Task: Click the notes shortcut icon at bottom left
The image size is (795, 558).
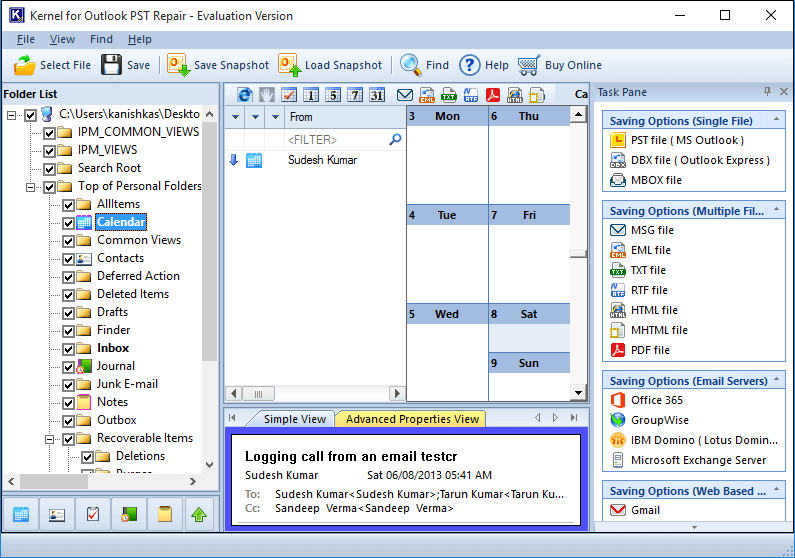Action: [165, 514]
